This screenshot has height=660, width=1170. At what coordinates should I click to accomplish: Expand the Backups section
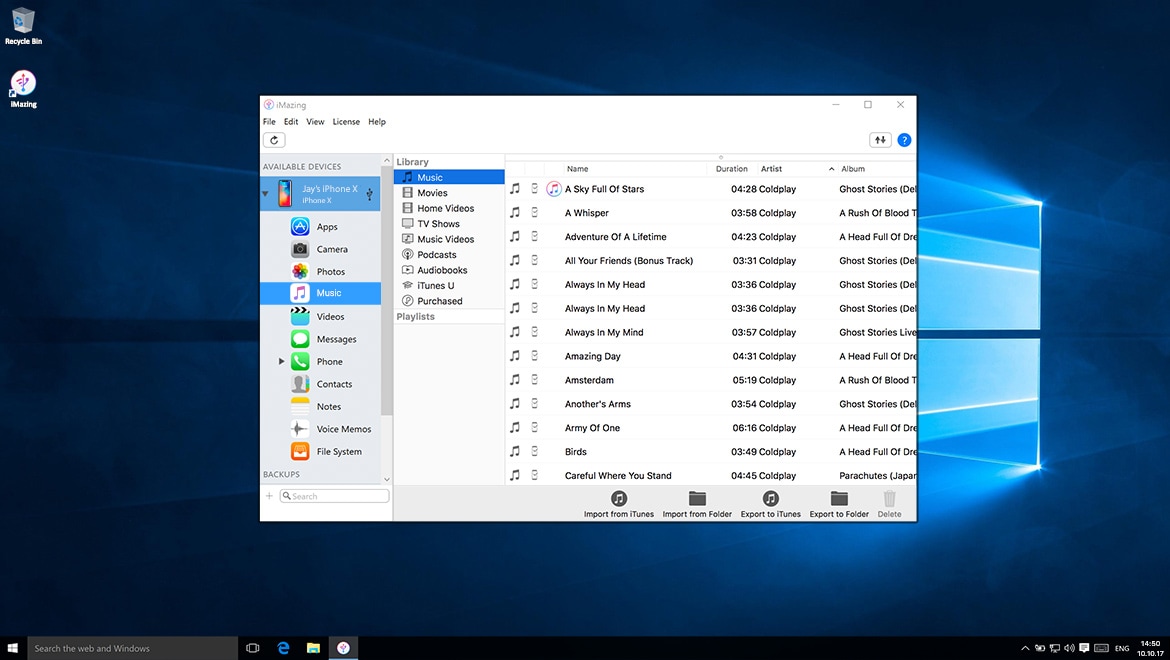[386, 478]
